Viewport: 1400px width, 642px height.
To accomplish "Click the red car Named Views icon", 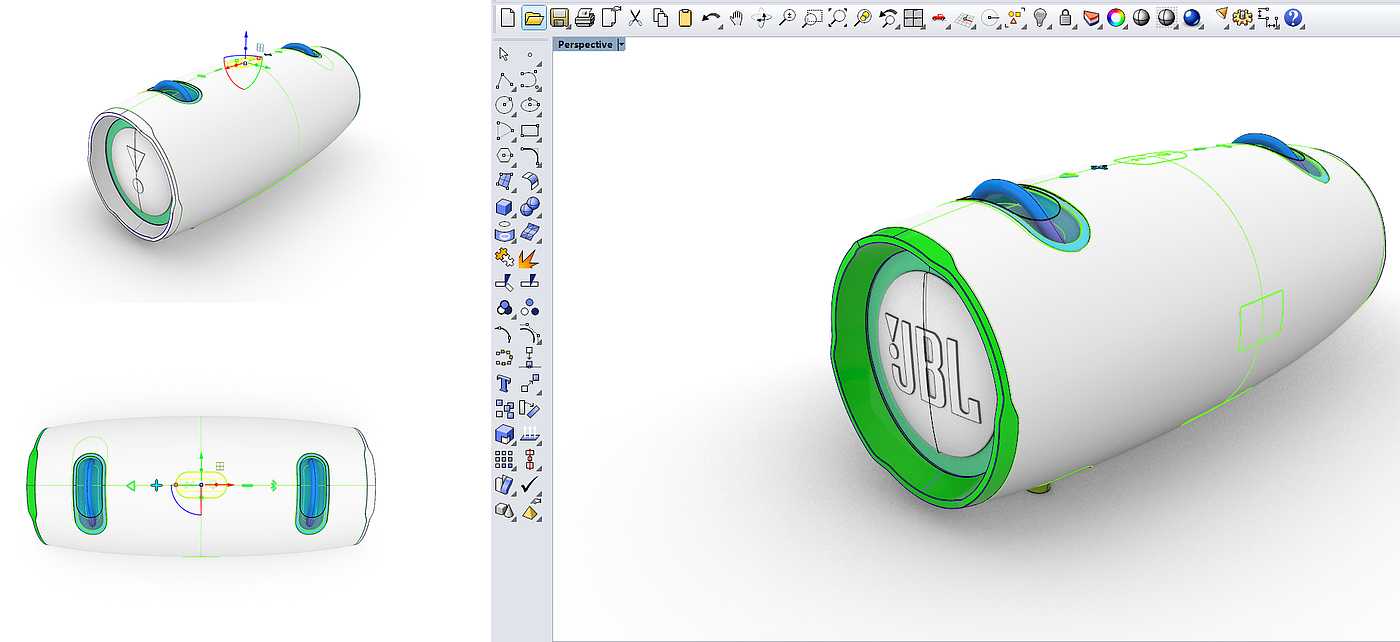I will [x=939, y=17].
